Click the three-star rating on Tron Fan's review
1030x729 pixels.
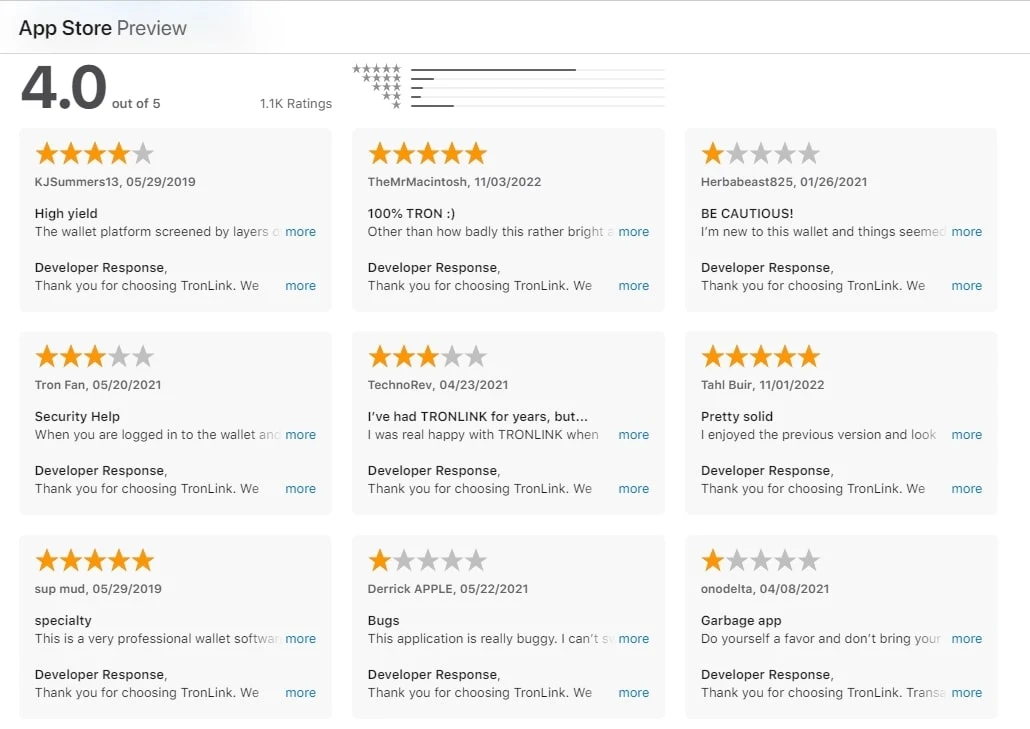pyautogui.click(x=95, y=357)
